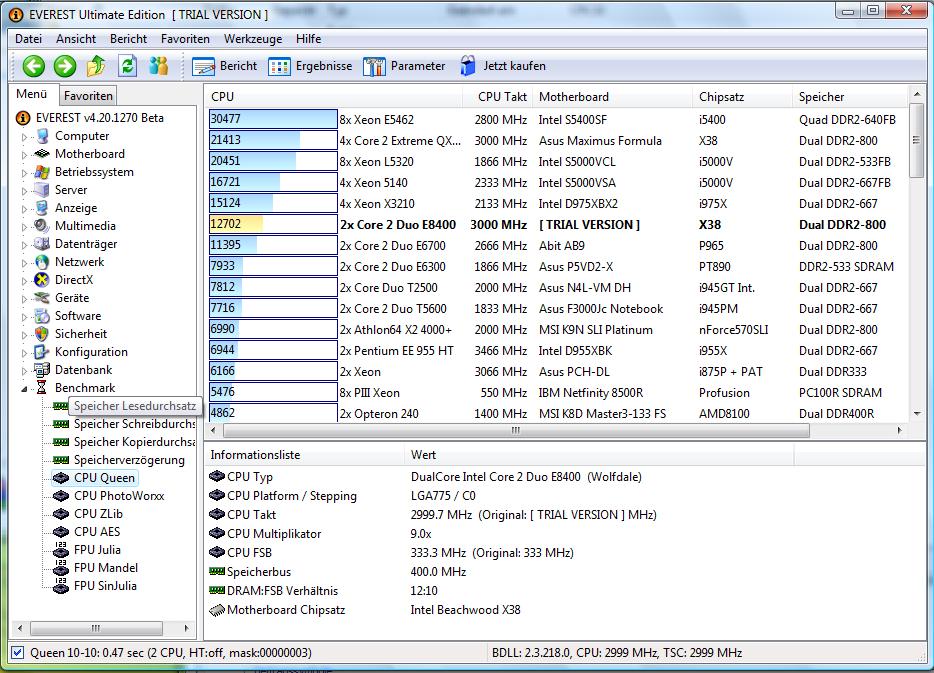Select the 2x Core 2 Duo E8400 row
This screenshot has height=673, width=934.
[557, 225]
